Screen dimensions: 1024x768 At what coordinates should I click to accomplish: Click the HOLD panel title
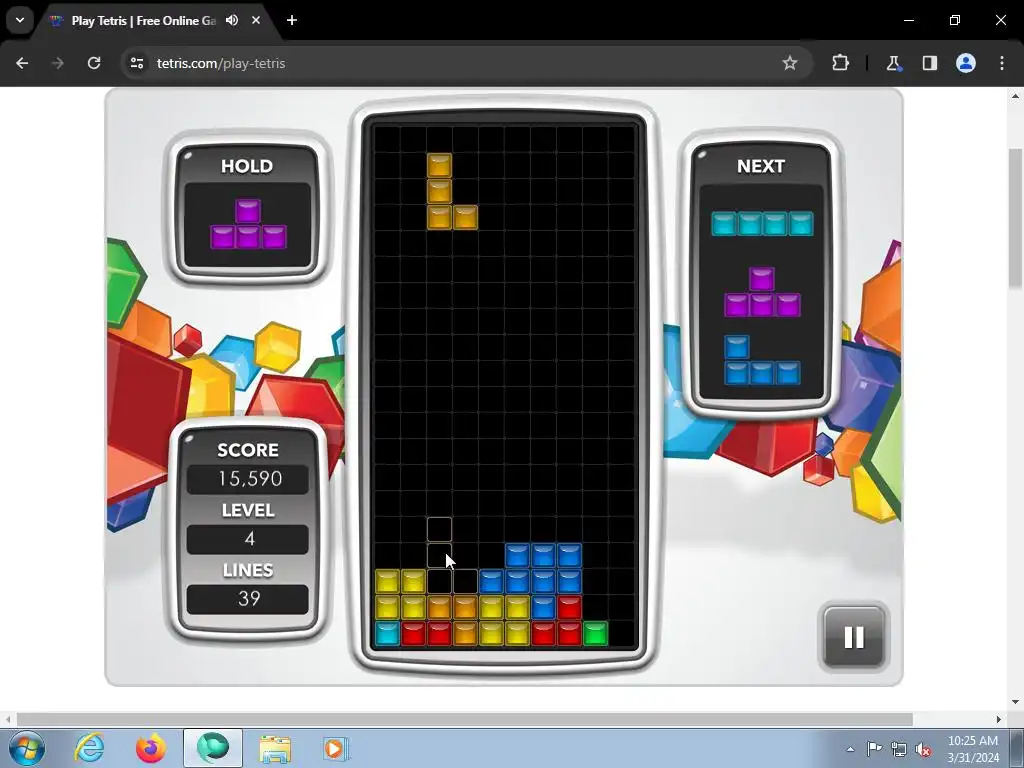247,166
